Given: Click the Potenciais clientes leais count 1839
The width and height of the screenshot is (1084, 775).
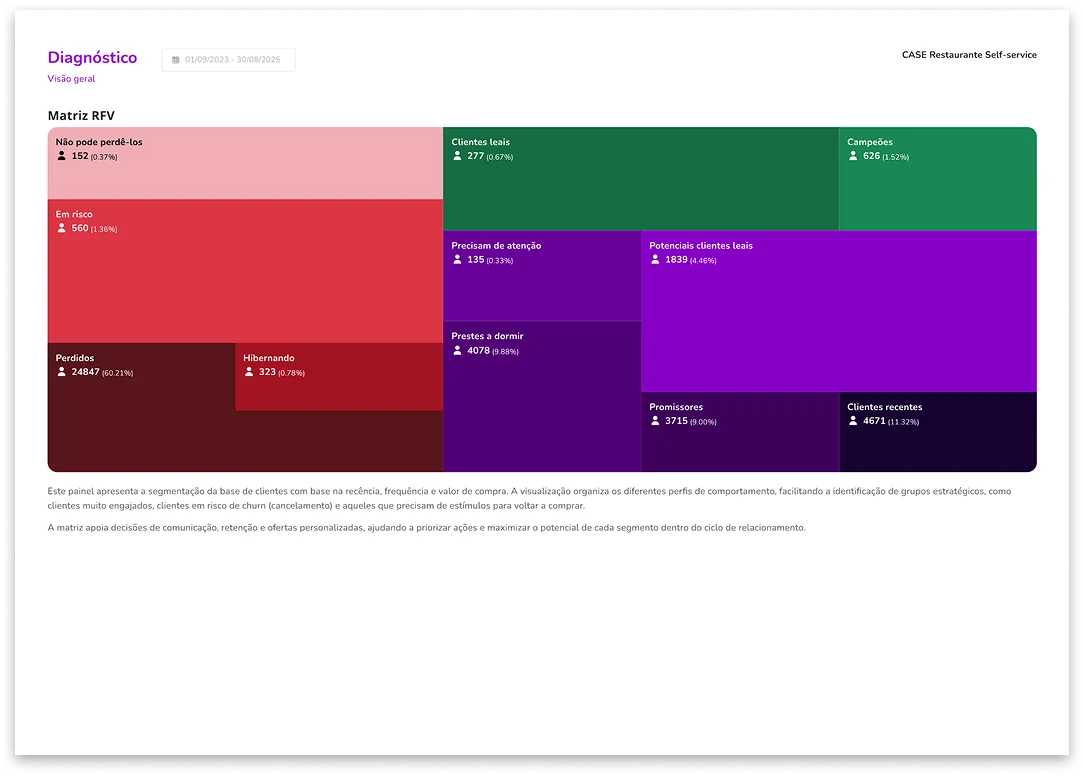Looking at the screenshot, I should click(676, 260).
